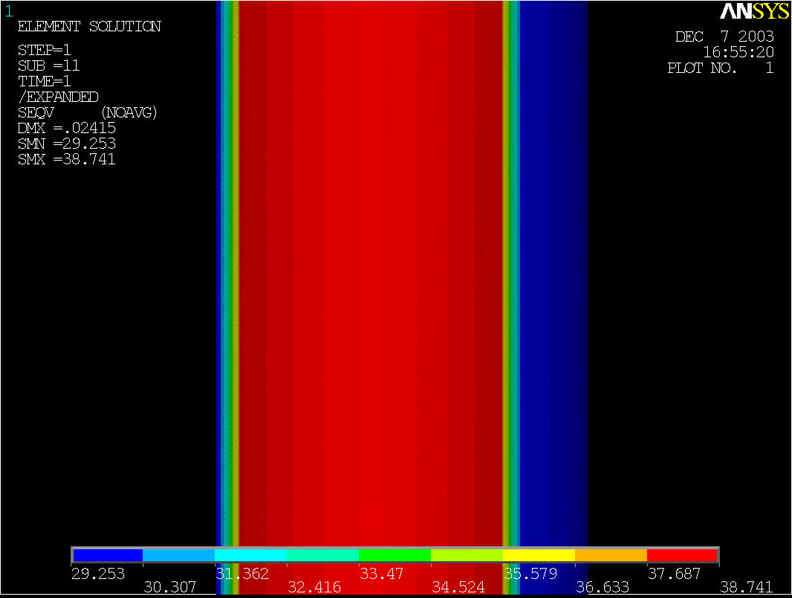
Task: Click the STEP=1 label
Action: (x=44, y=51)
